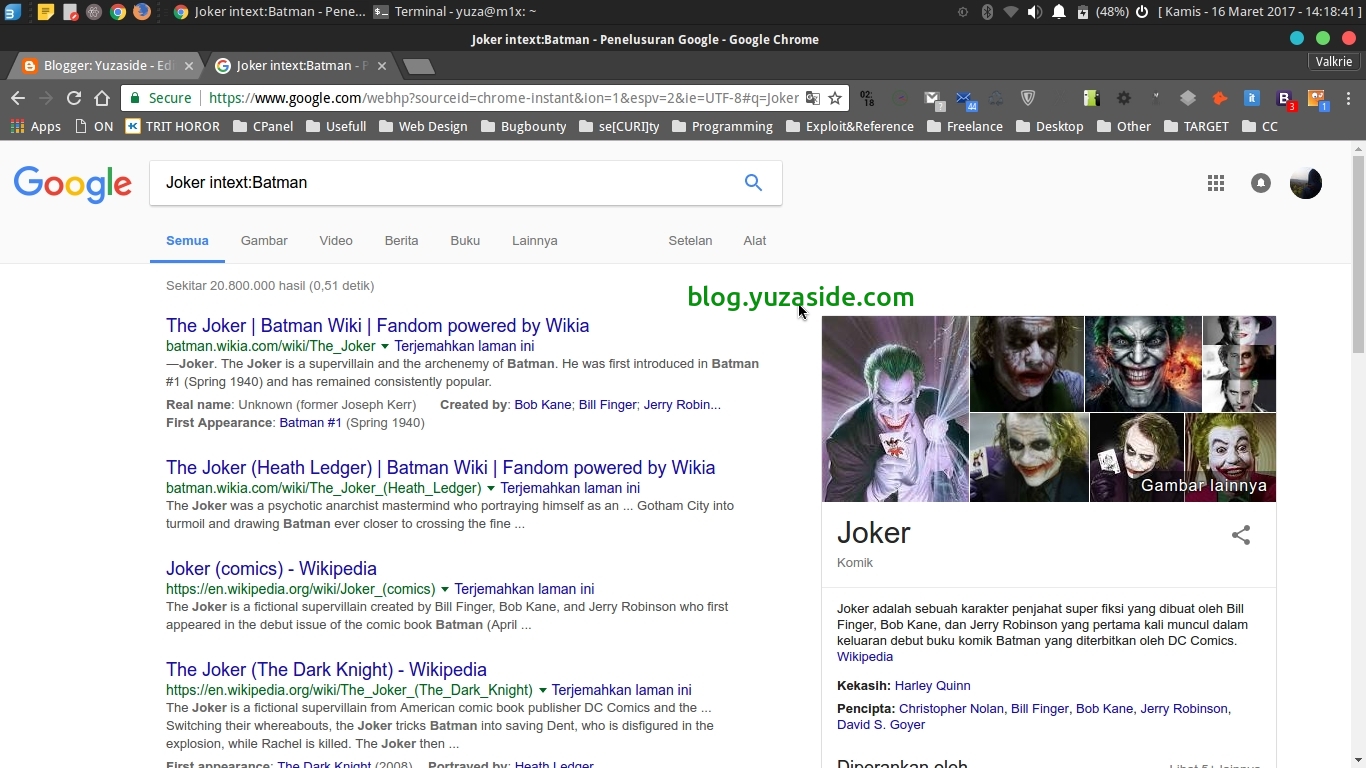Expand dropdown next to Joker_(comics) Wikipedia URL
Viewport: 1366px width, 768px height.
tap(445, 589)
